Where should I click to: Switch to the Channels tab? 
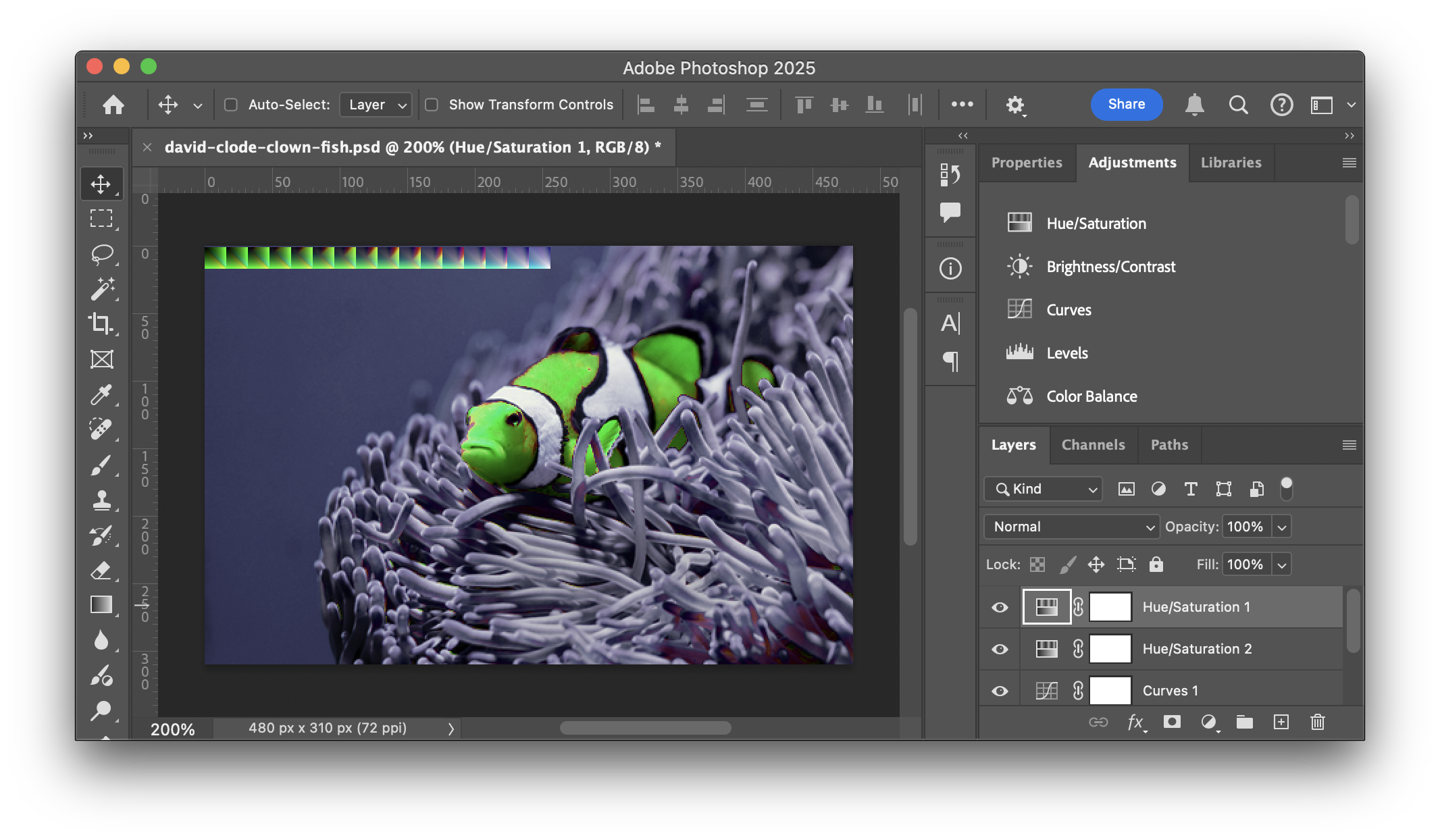click(x=1093, y=444)
